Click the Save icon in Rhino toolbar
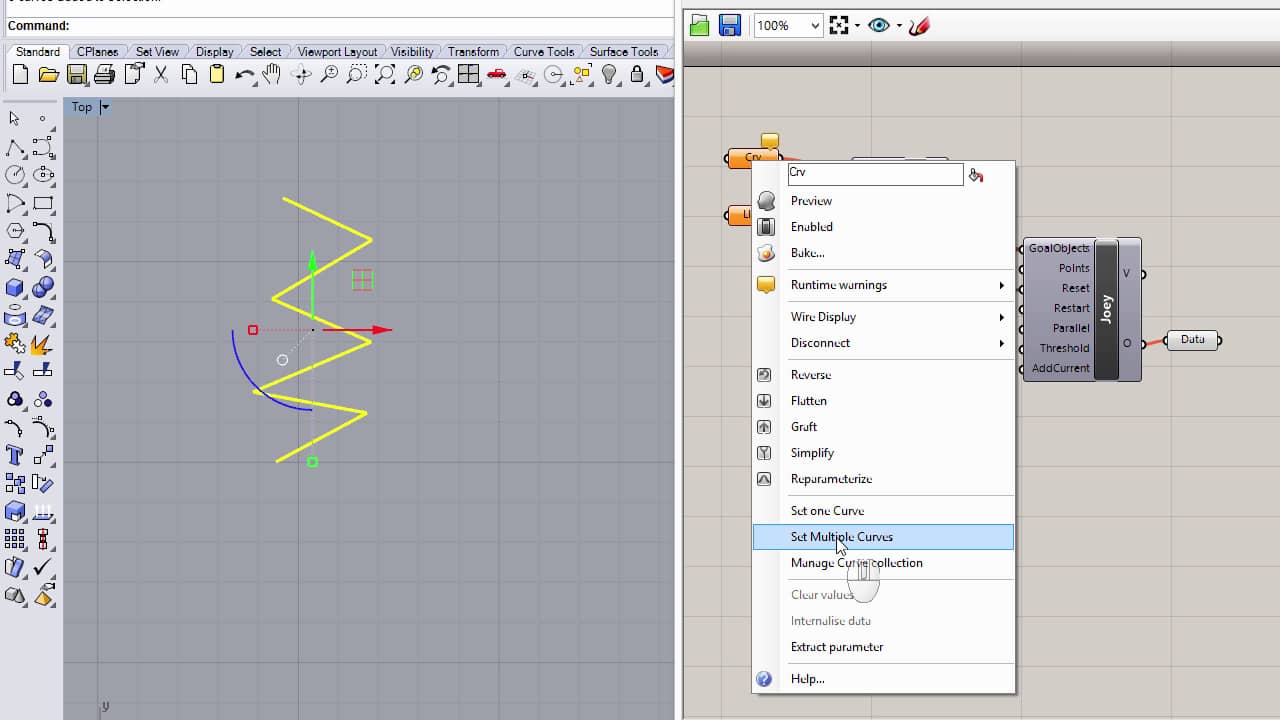1280x720 pixels. [76, 75]
